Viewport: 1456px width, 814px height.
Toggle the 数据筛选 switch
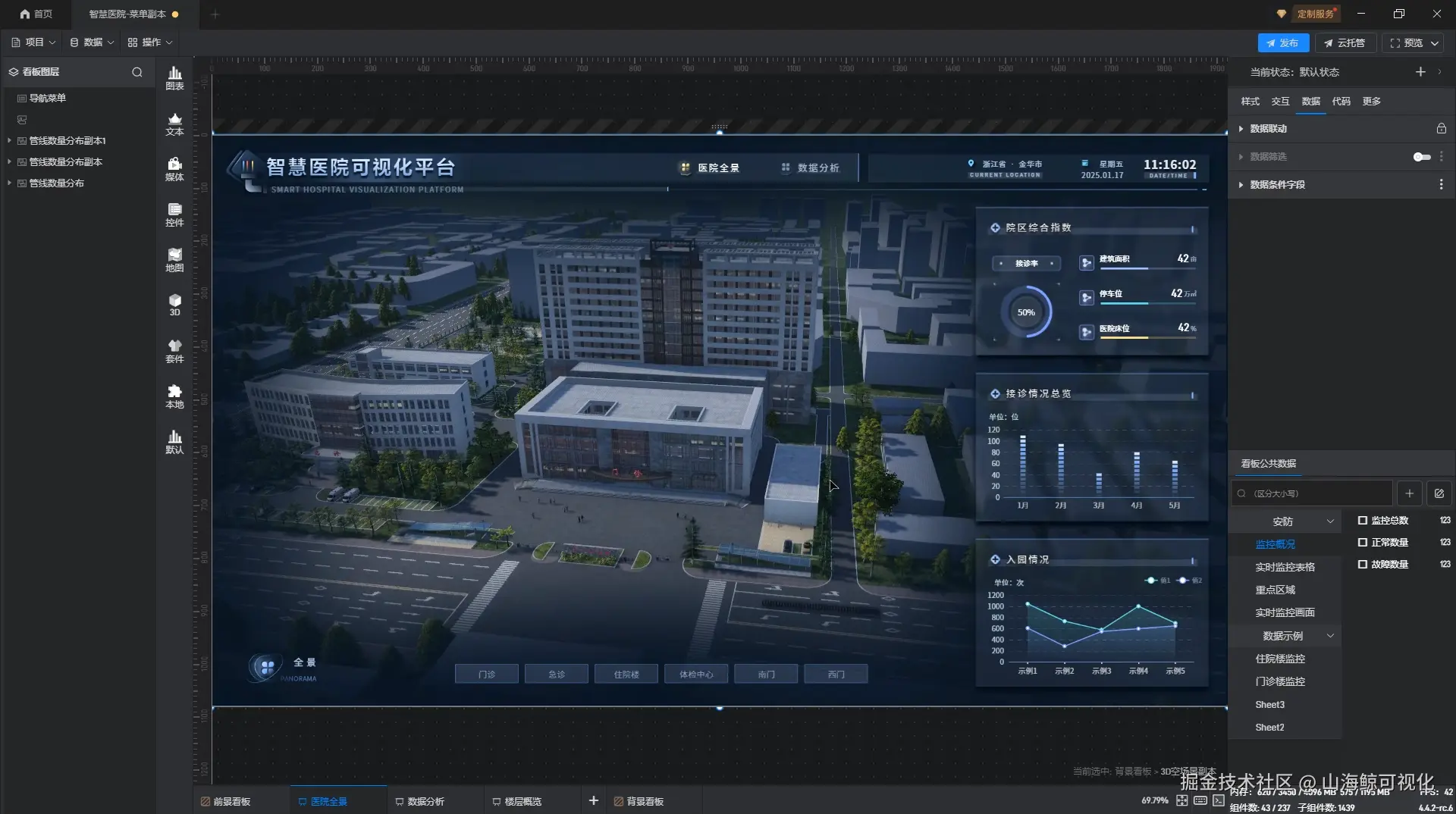(x=1422, y=157)
